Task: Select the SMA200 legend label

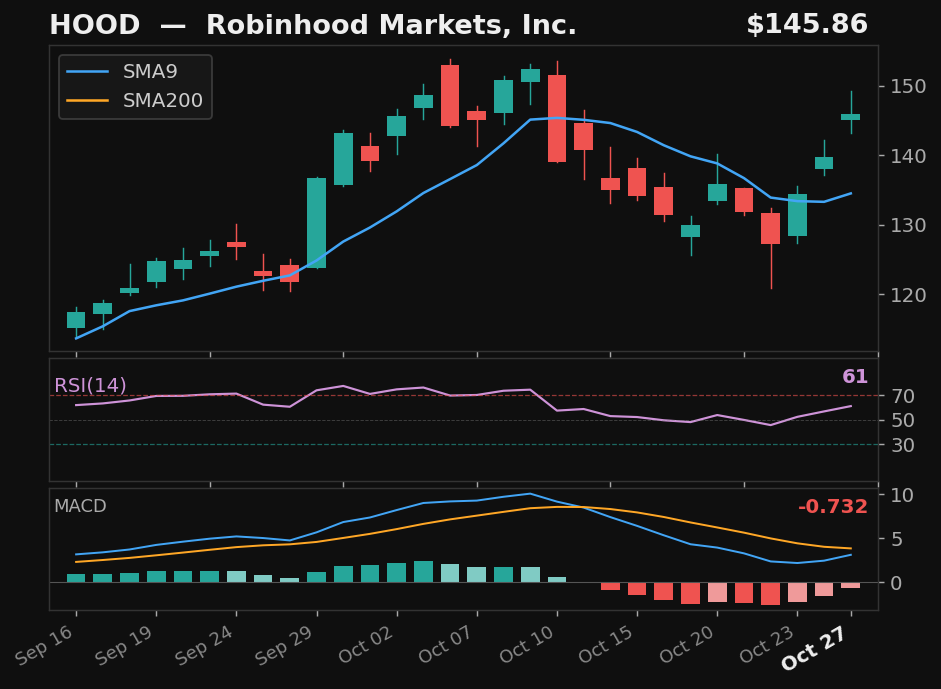Action: [163, 100]
